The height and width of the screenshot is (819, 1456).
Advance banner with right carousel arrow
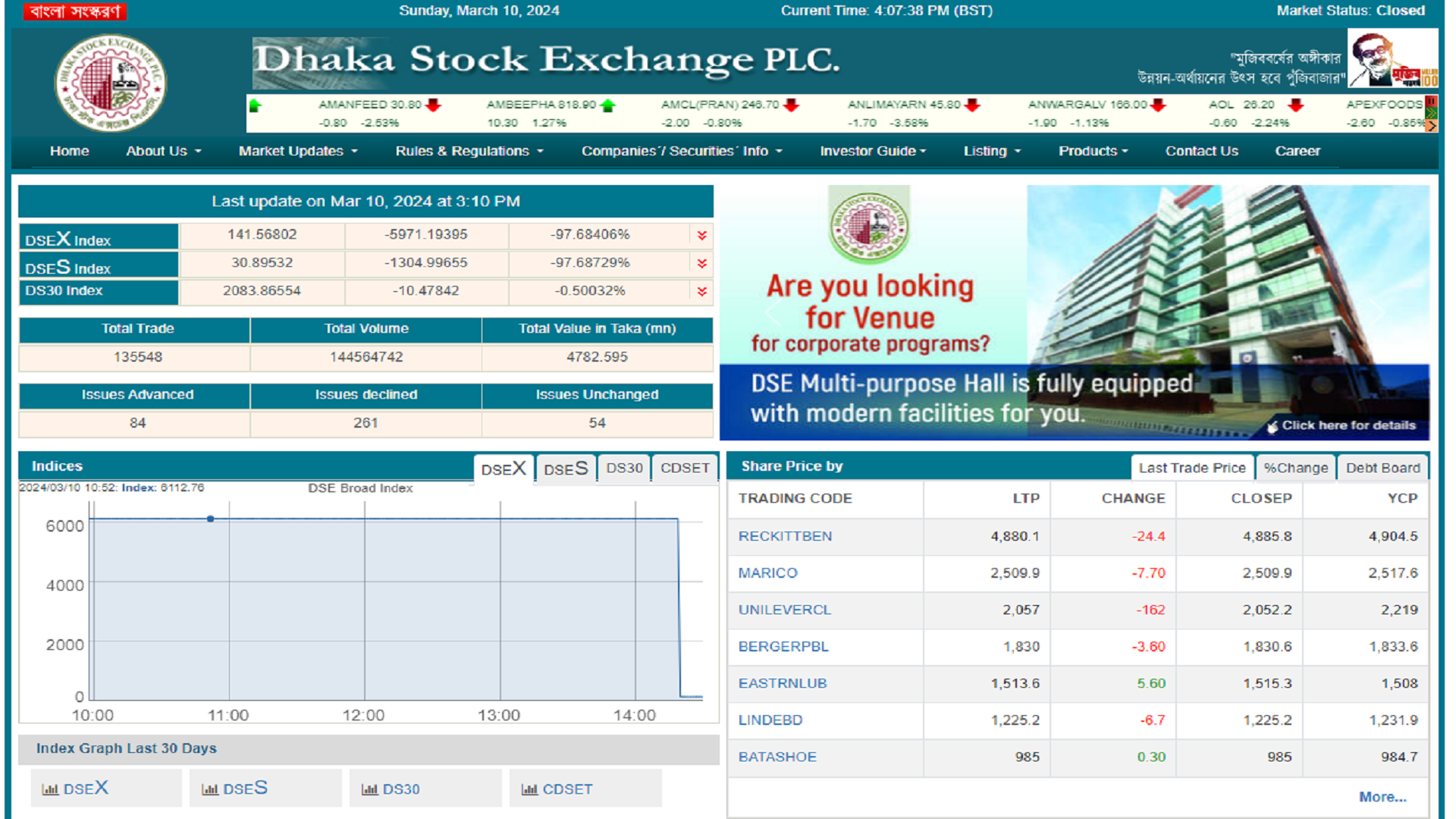click(1376, 315)
